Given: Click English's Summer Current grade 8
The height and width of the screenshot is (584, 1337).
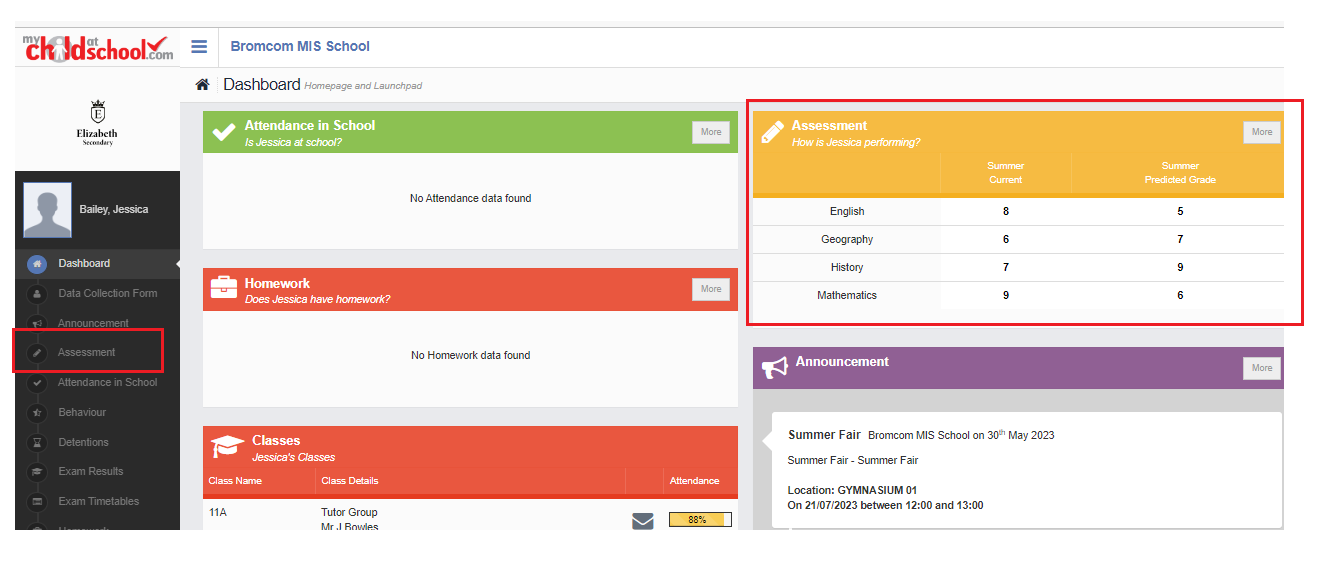Looking at the screenshot, I should click(1006, 212).
